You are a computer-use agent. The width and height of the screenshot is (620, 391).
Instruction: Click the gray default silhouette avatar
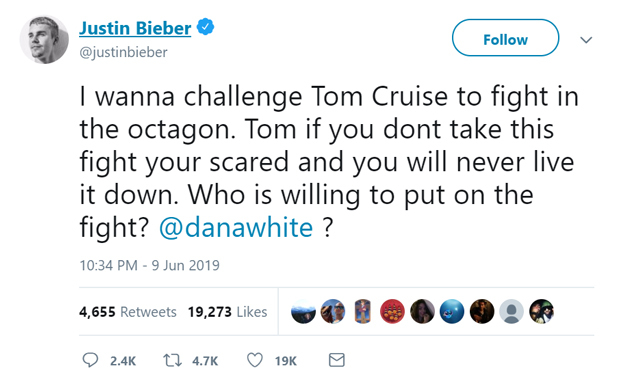512,312
